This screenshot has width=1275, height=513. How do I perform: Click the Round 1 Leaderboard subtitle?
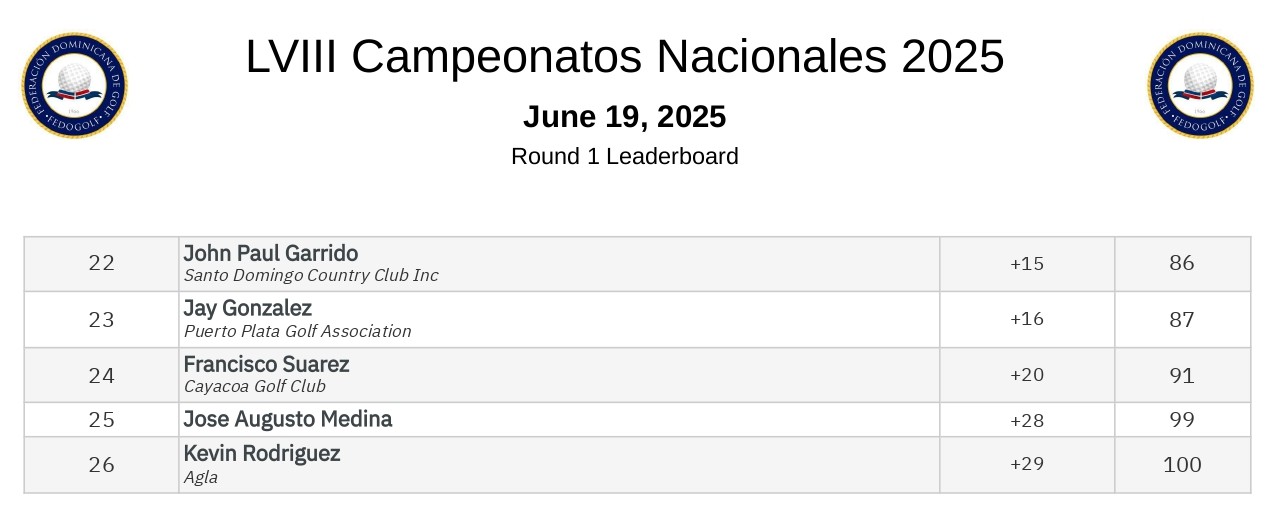point(624,157)
